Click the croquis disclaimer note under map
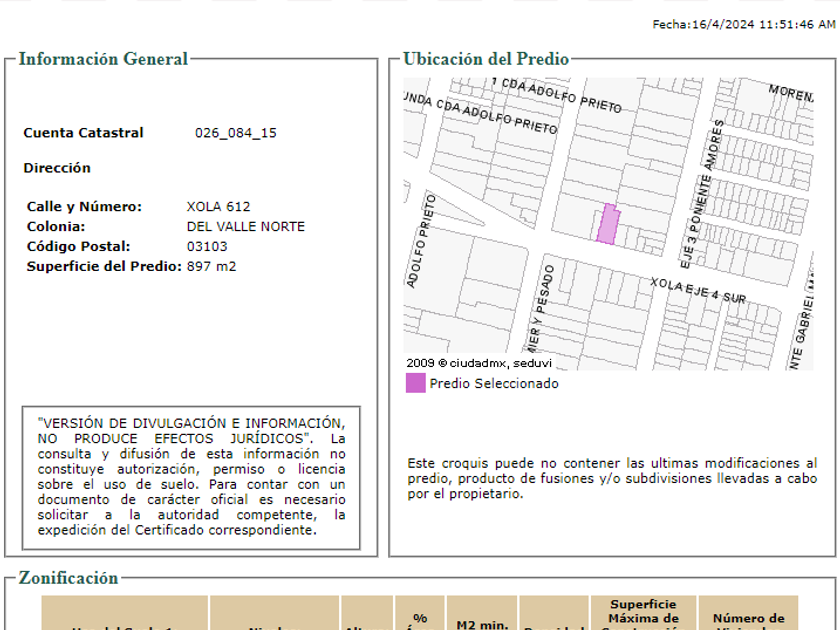 point(611,478)
